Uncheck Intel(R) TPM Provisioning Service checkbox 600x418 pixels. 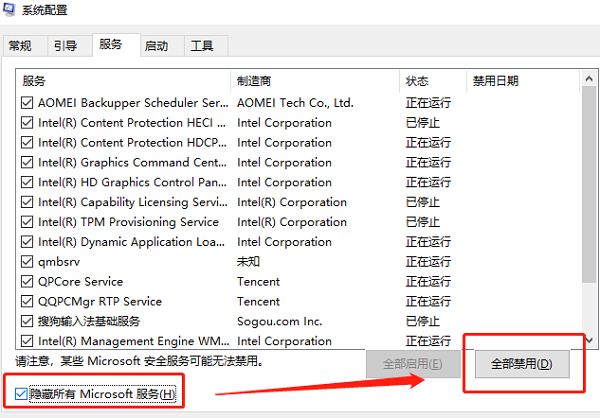click(27, 222)
